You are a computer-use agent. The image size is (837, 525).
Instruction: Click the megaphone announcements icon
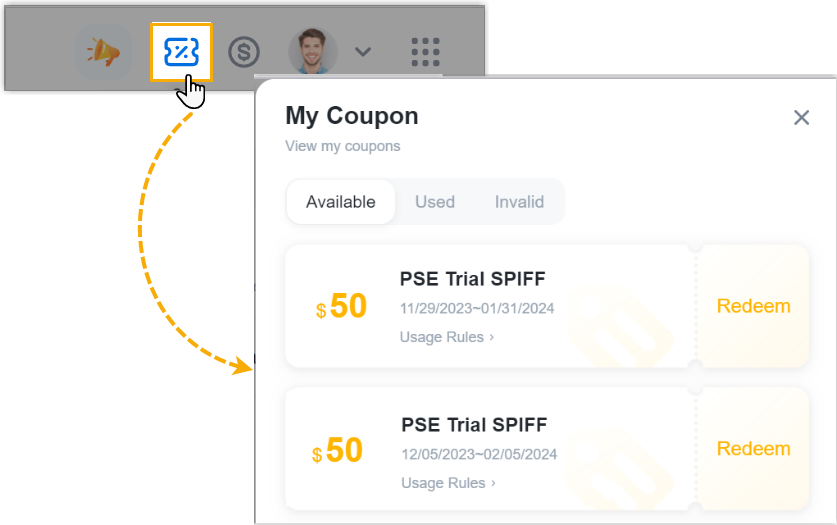(x=104, y=51)
